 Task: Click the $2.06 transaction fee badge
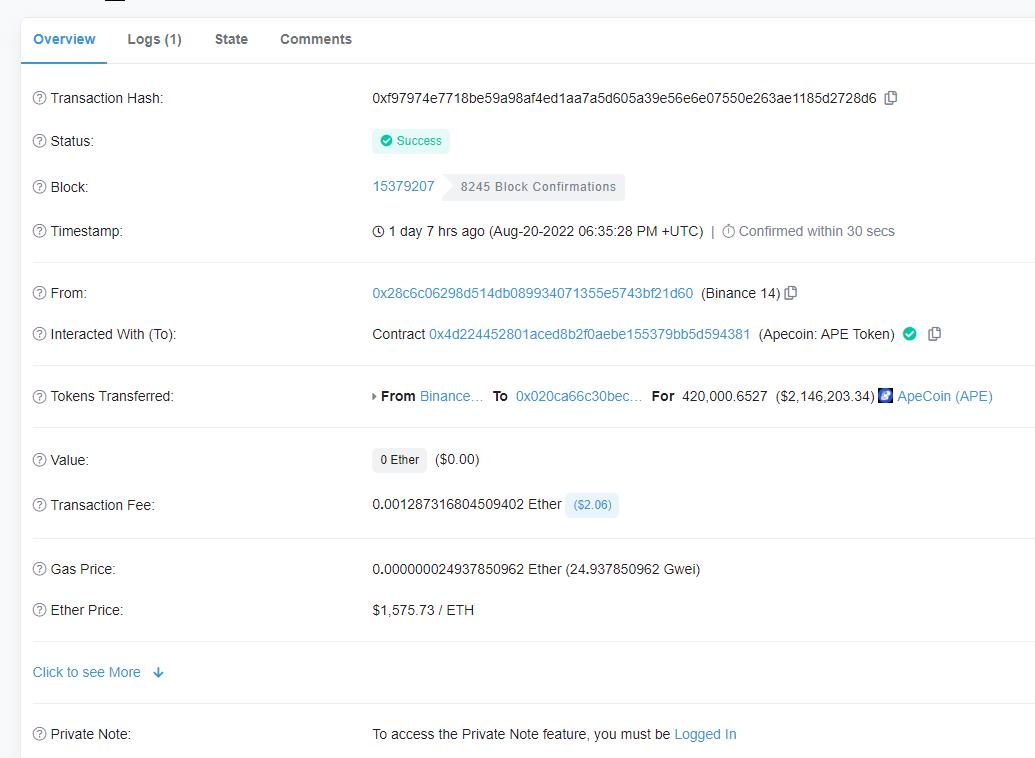[x=592, y=505]
